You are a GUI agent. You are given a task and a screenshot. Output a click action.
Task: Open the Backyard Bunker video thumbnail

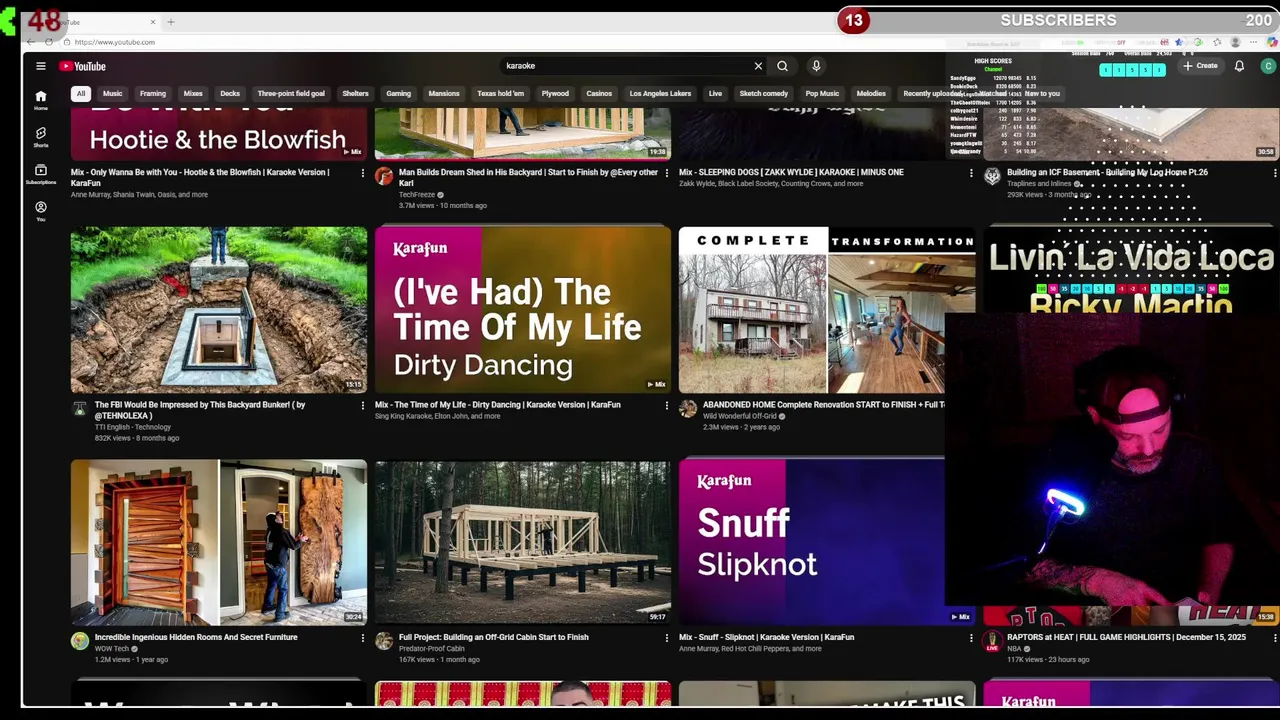coord(219,310)
